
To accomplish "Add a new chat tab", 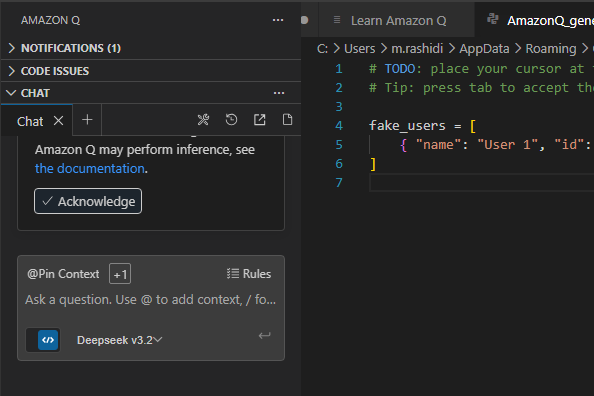I will 87,120.
